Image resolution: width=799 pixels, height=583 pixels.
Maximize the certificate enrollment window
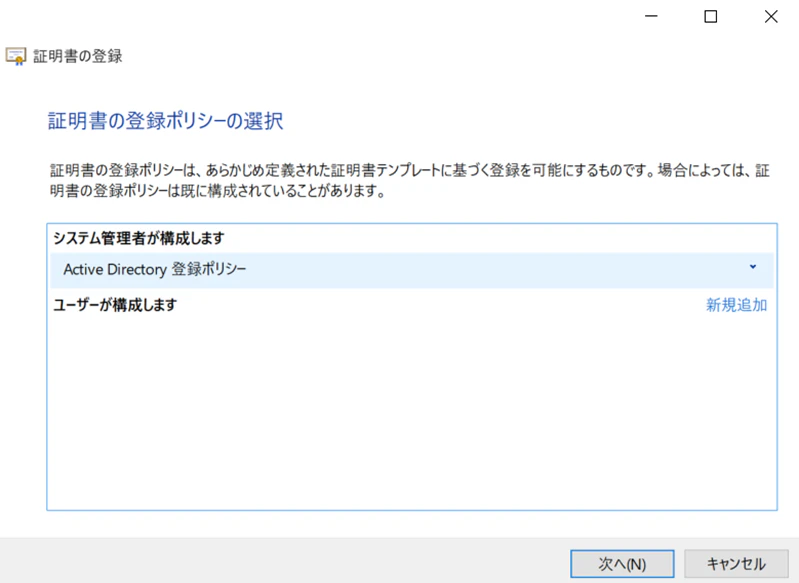click(x=710, y=16)
